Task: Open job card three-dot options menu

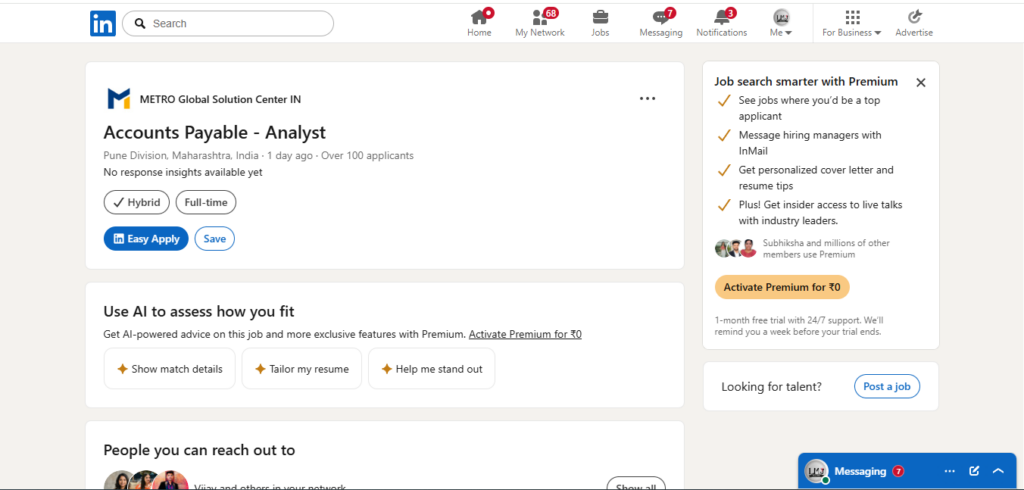Action: 647,99
